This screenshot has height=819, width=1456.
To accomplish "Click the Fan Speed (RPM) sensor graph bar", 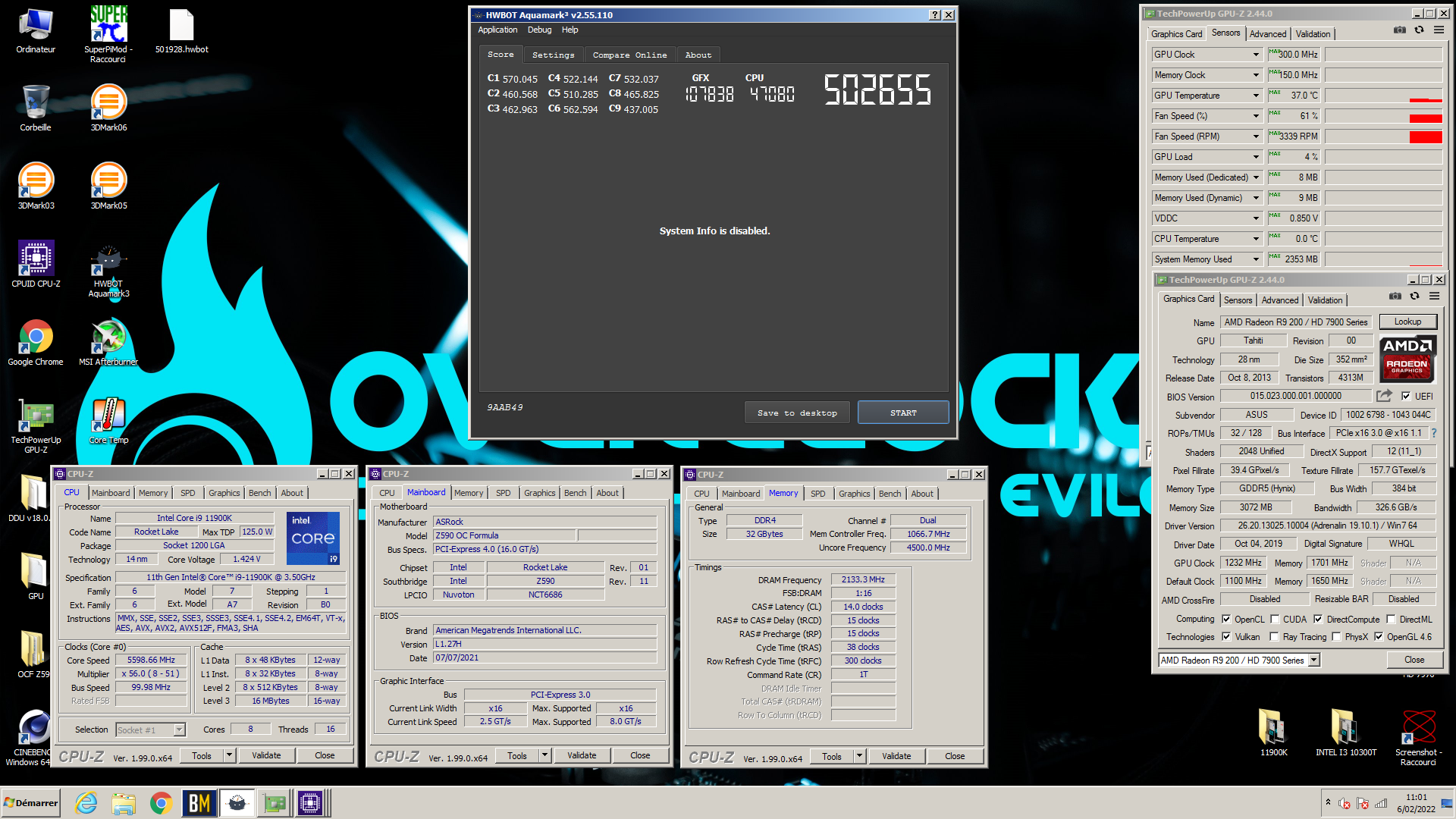I will [x=1383, y=136].
